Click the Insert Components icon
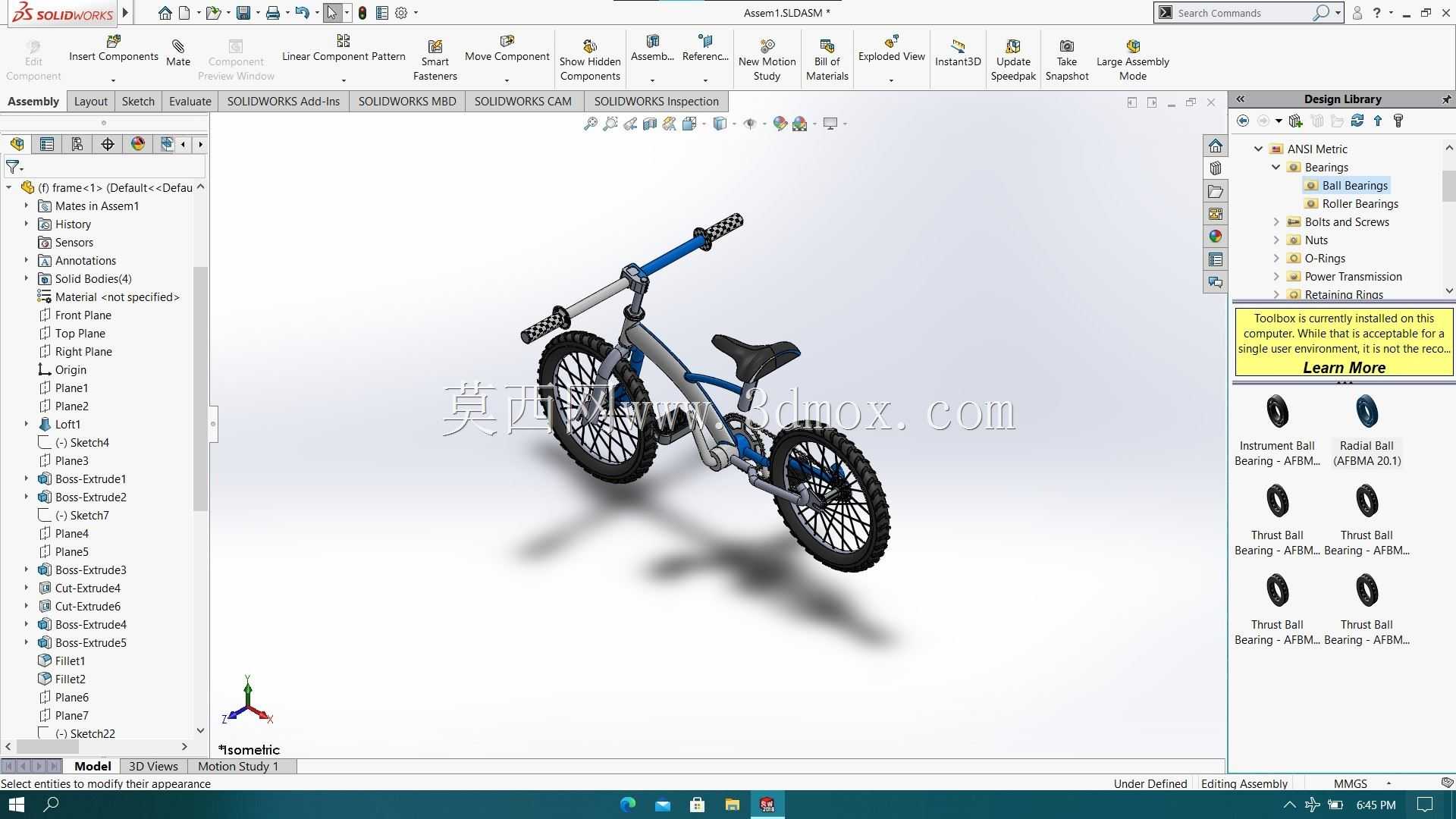 click(114, 41)
